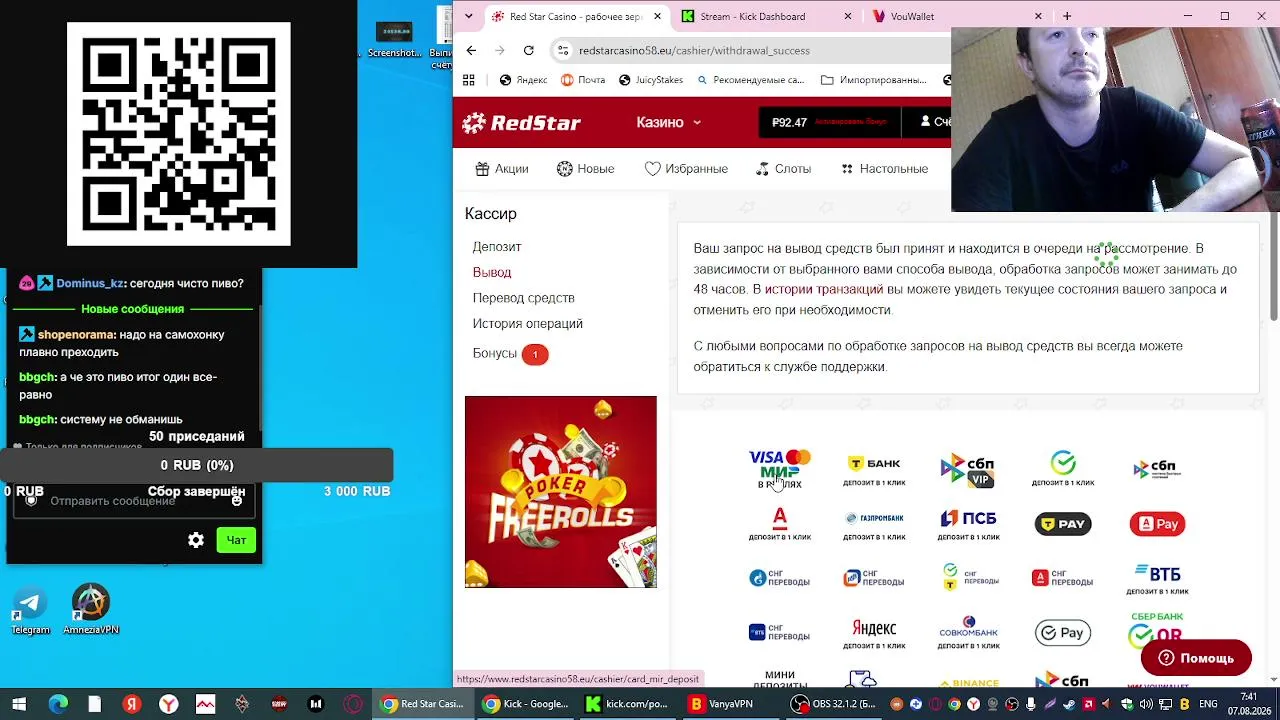Viewport: 1280px width, 720px height.
Task: Open the Chrome tab search chevron
Action: click(x=471, y=16)
